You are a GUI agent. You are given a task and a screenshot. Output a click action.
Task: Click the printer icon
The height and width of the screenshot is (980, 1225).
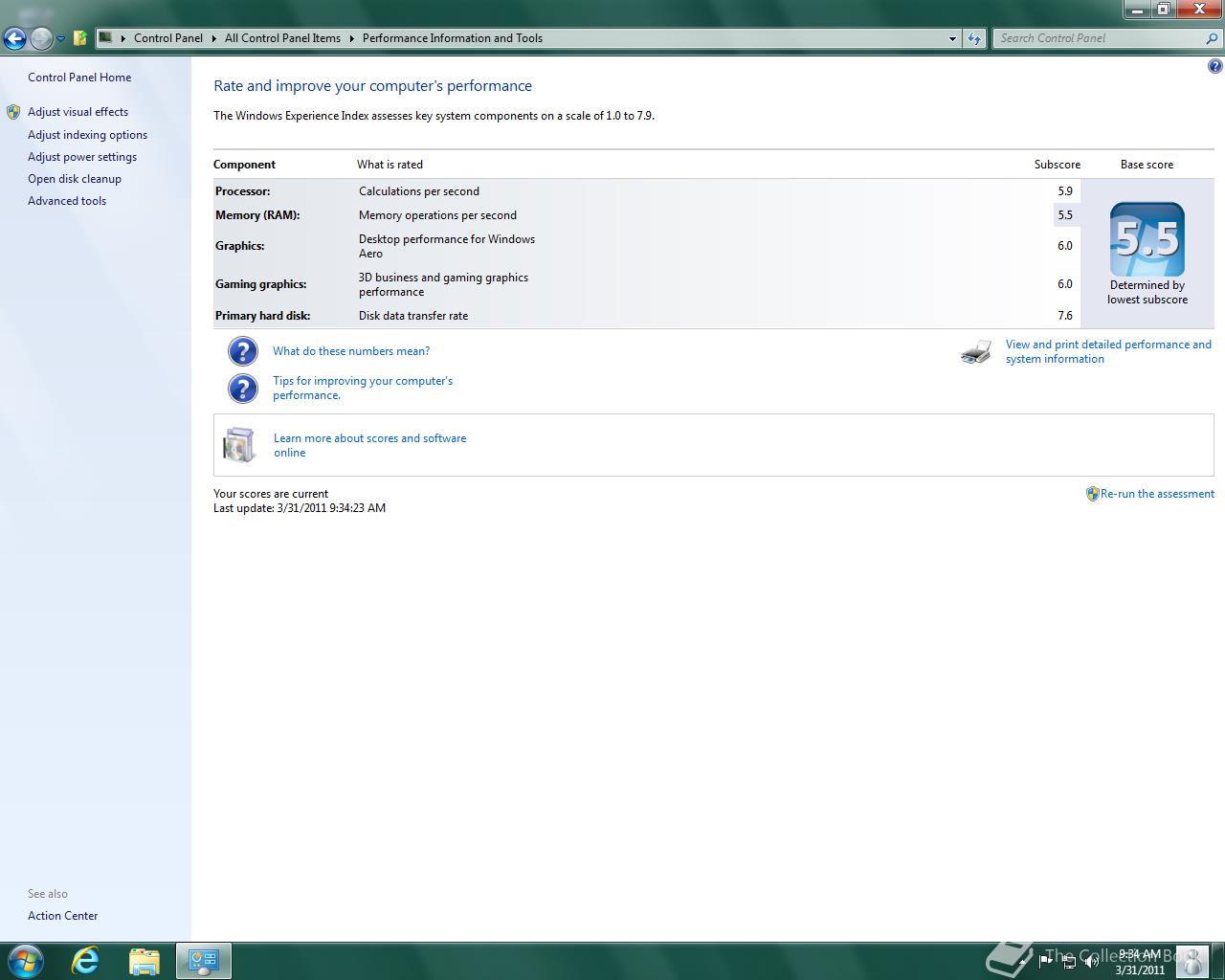[976, 351]
